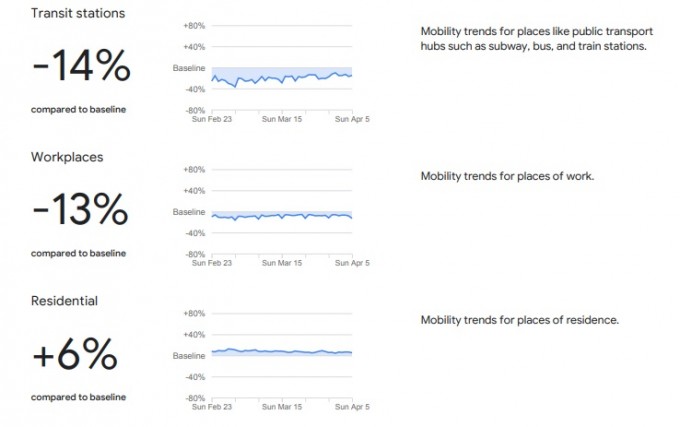The height and width of the screenshot is (427, 680).
Task: Click the Workplaces heading
Action: click(x=67, y=157)
